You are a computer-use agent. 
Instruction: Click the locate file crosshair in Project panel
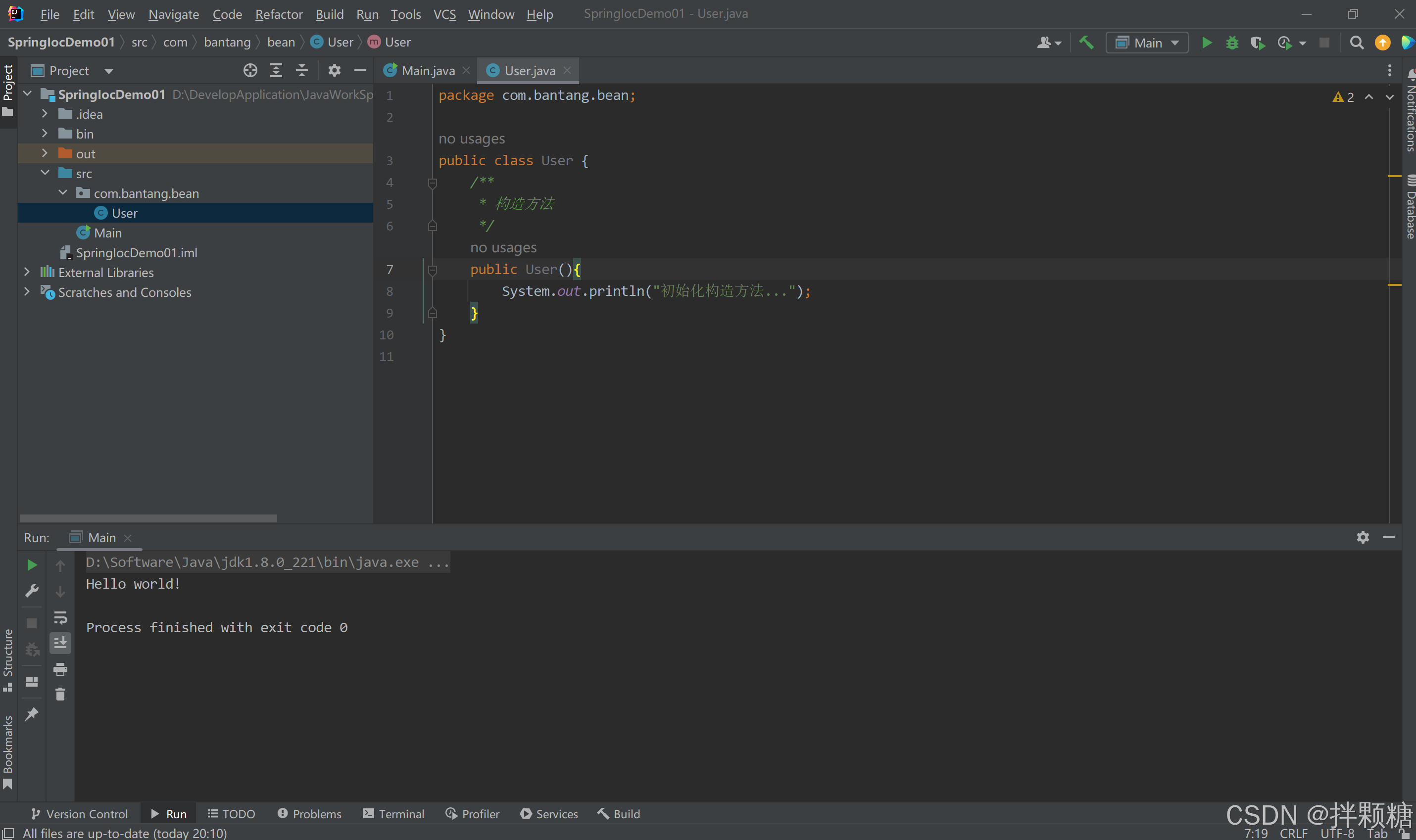tap(250, 71)
